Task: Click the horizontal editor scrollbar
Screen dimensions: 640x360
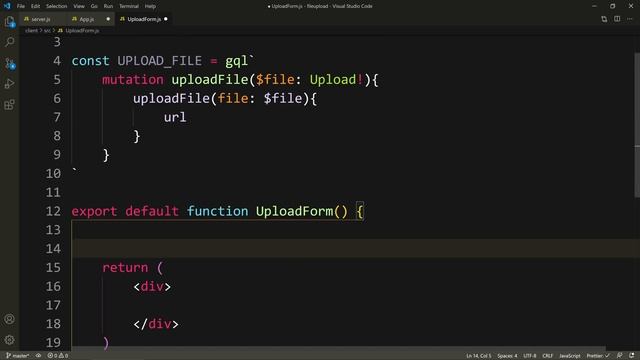Action: point(339,348)
